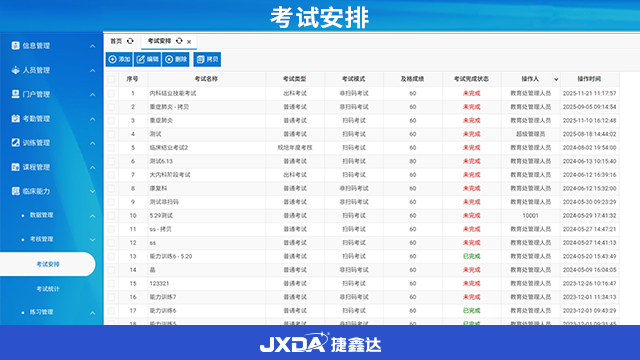Check the box for row 123321
This screenshot has height=360, width=640.
[111, 284]
